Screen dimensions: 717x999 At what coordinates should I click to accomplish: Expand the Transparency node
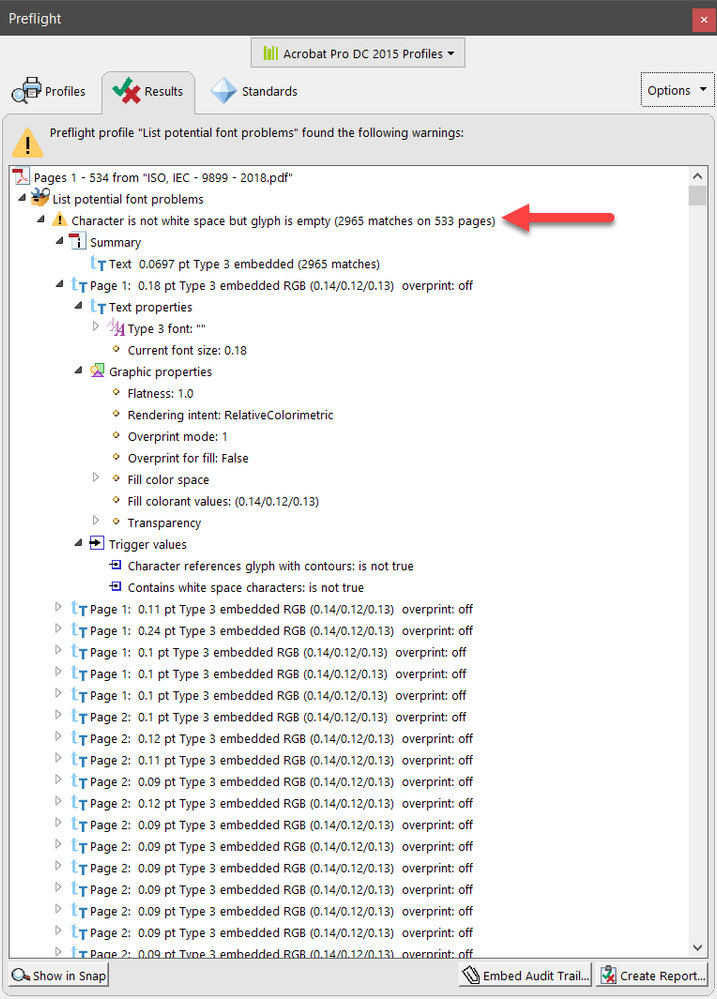coord(96,521)
